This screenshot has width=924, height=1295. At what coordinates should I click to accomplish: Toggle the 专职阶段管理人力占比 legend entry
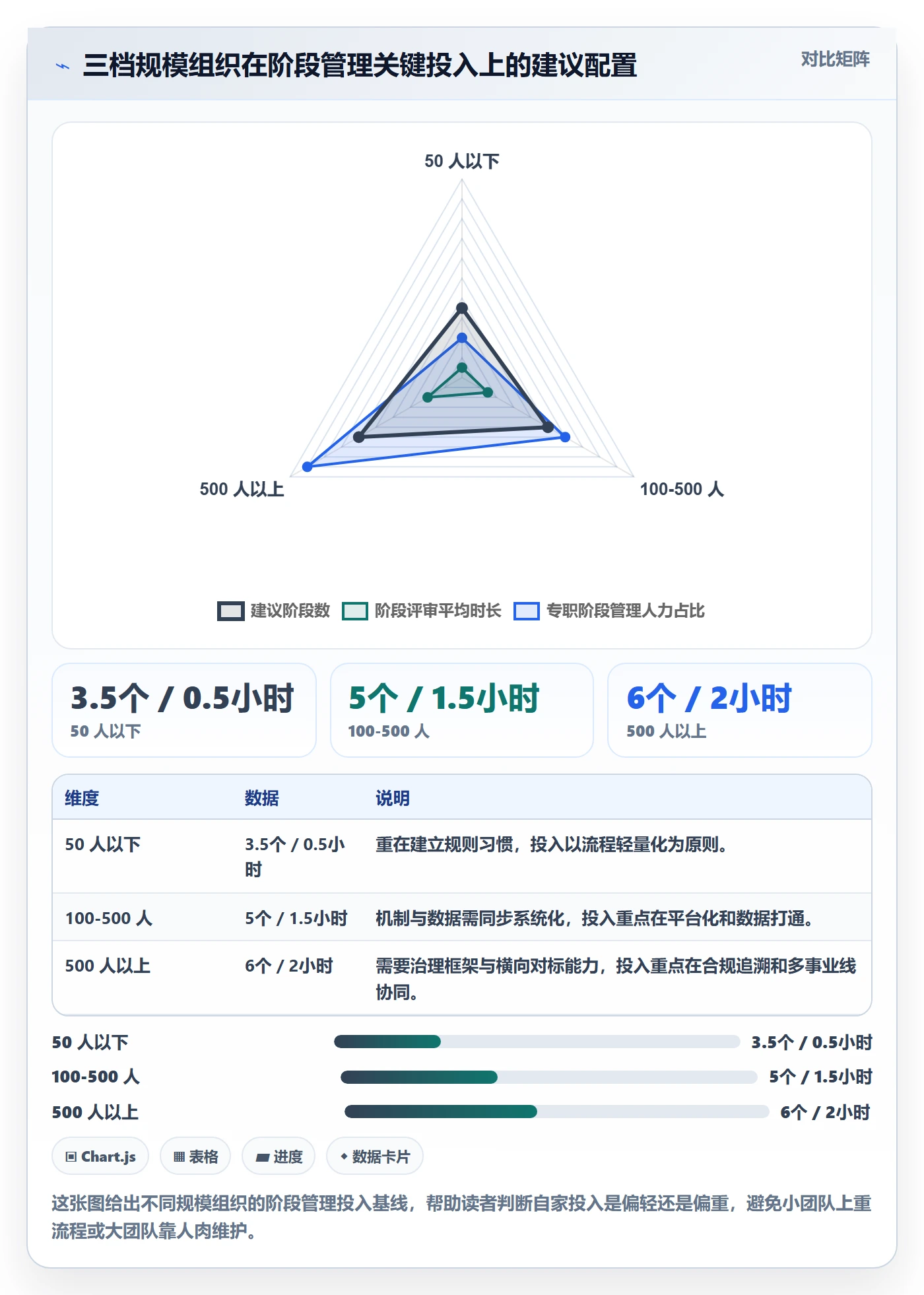click(609, 611)
